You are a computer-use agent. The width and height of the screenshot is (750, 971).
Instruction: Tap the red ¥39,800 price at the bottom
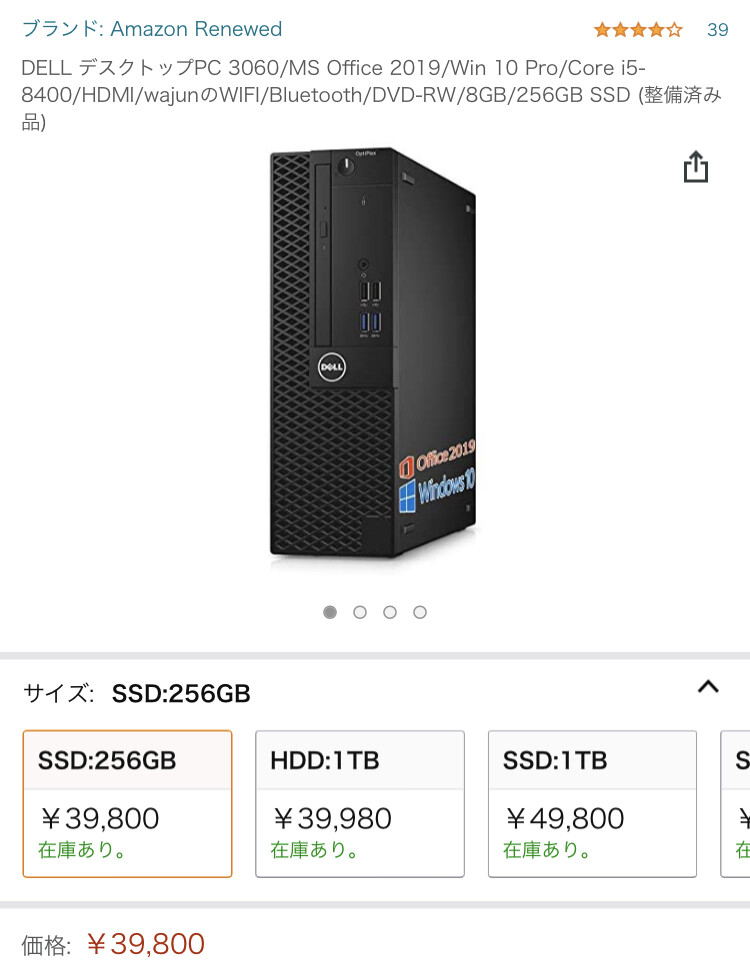[146, 944]
